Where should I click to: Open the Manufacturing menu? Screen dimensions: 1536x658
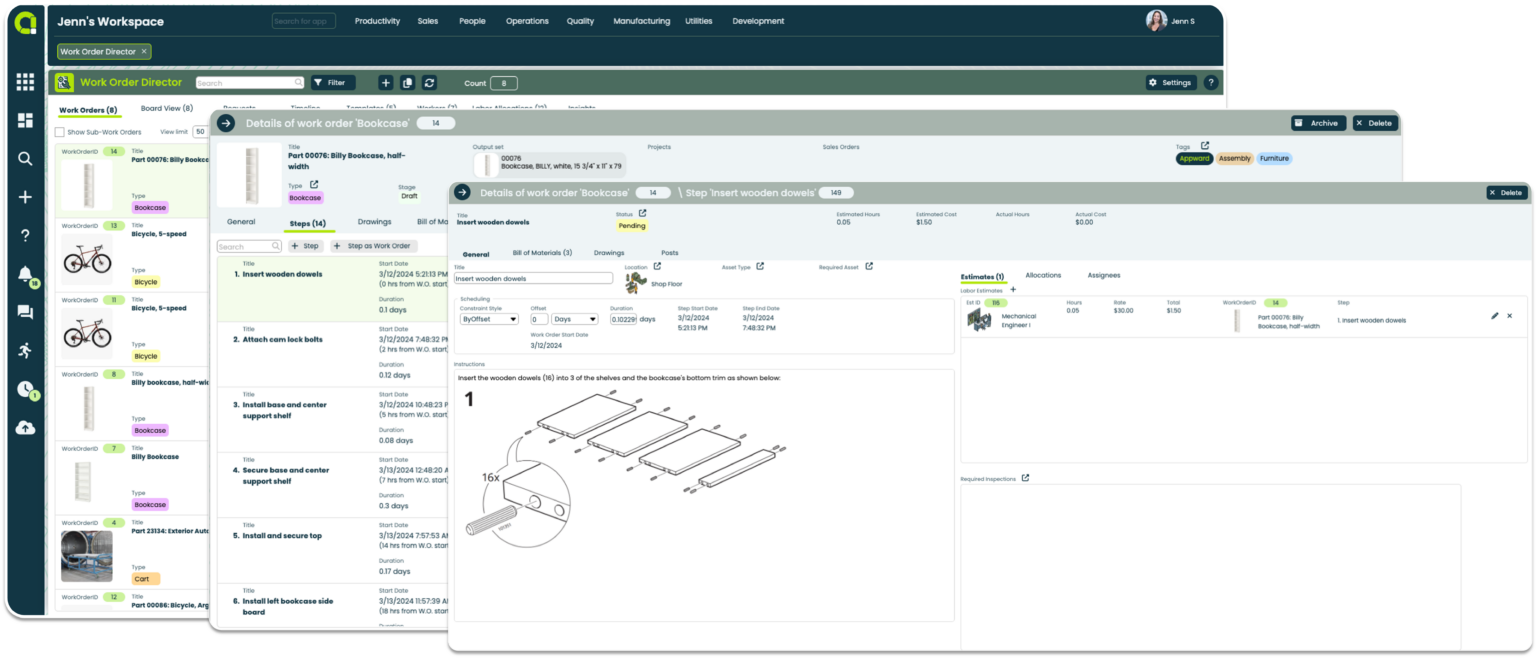641,20
